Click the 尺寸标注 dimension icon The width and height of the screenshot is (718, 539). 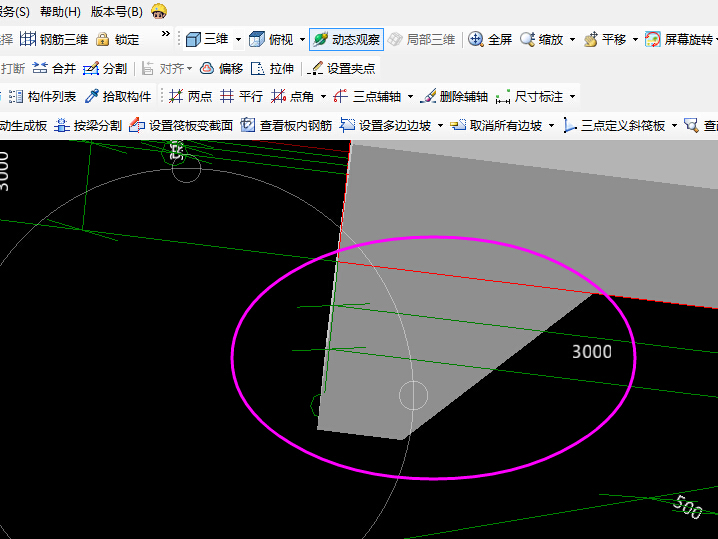click(503, 97)
